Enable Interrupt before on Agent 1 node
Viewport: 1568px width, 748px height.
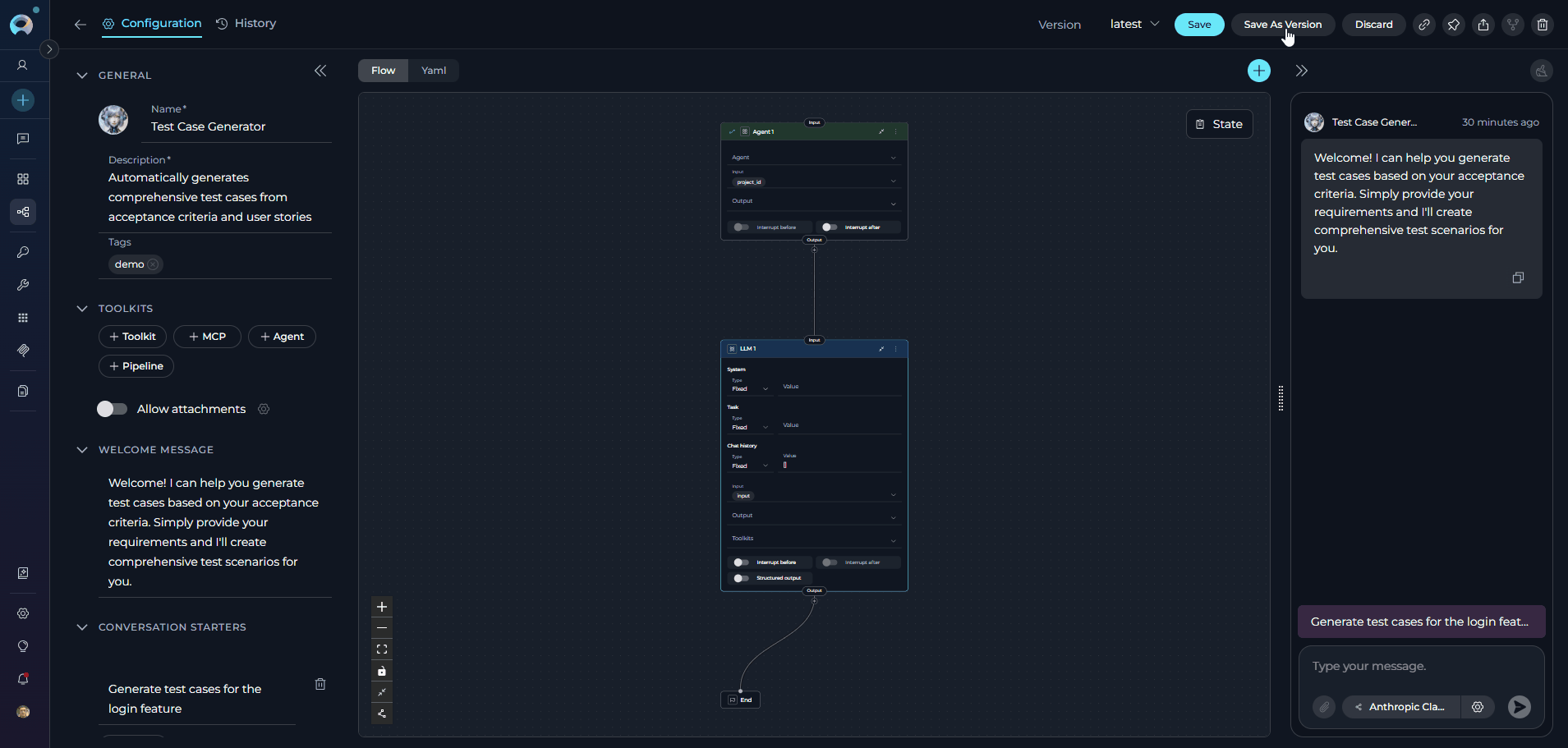coord(741,227)
